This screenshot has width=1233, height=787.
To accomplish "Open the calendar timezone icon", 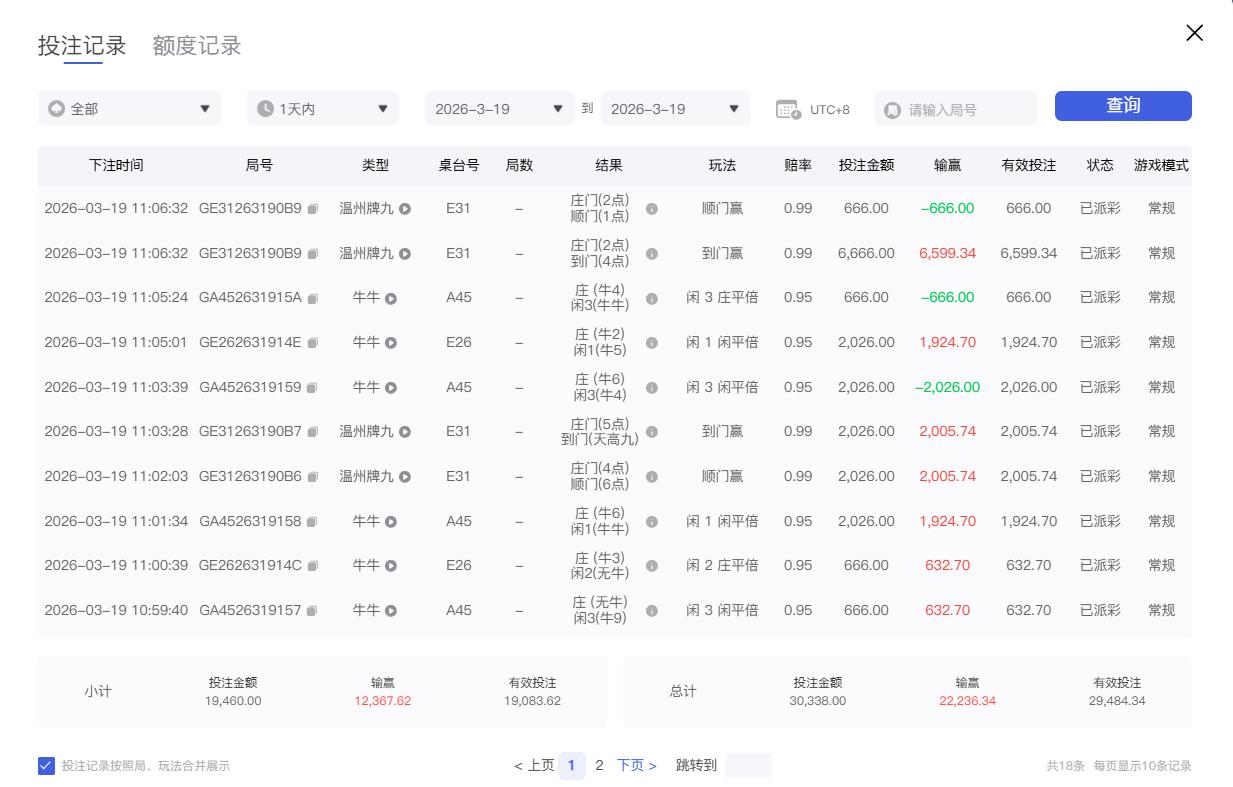I will [x=788, y=109].
